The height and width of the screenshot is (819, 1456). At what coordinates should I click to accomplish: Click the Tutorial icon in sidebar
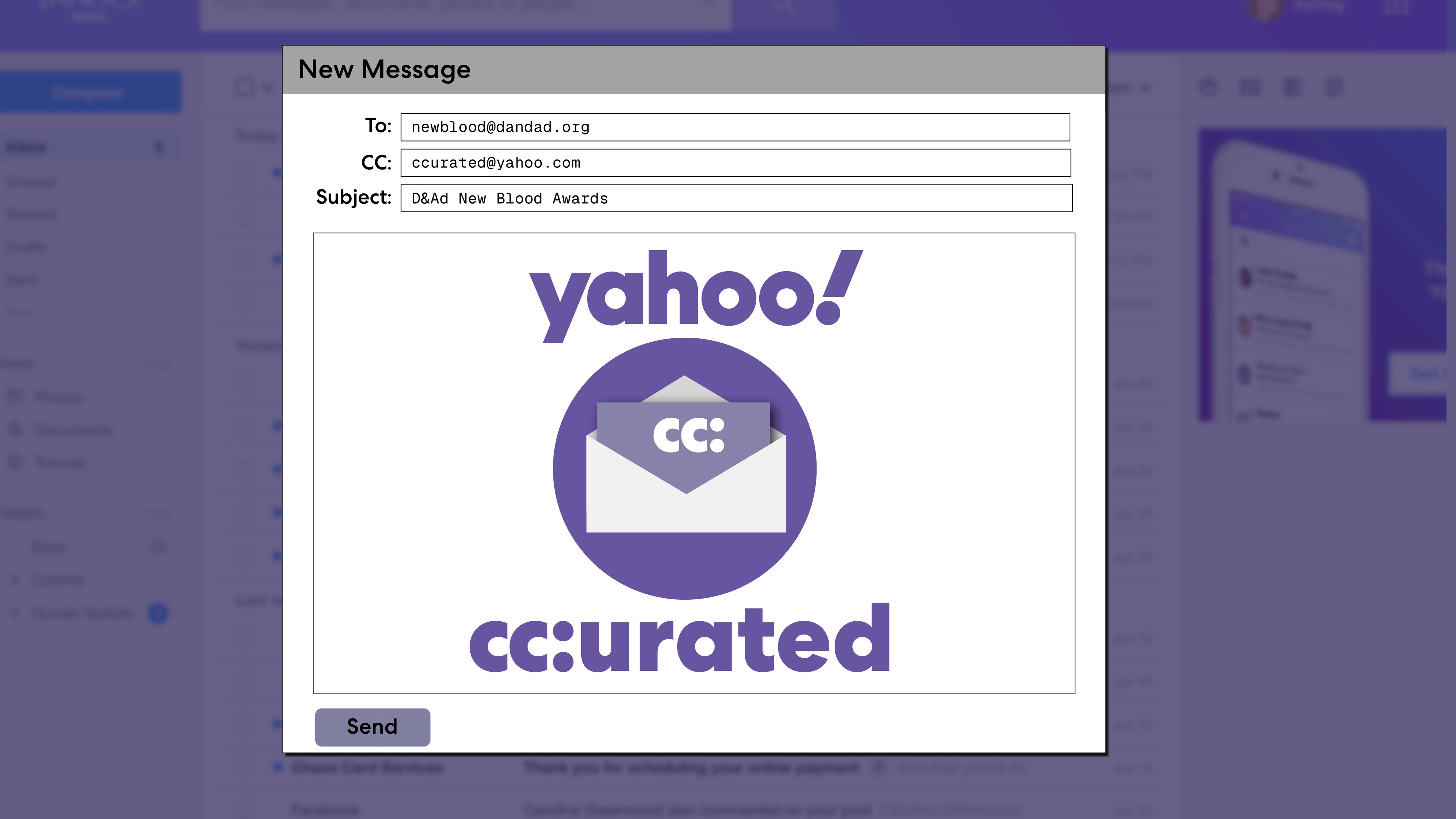(16, 462)
